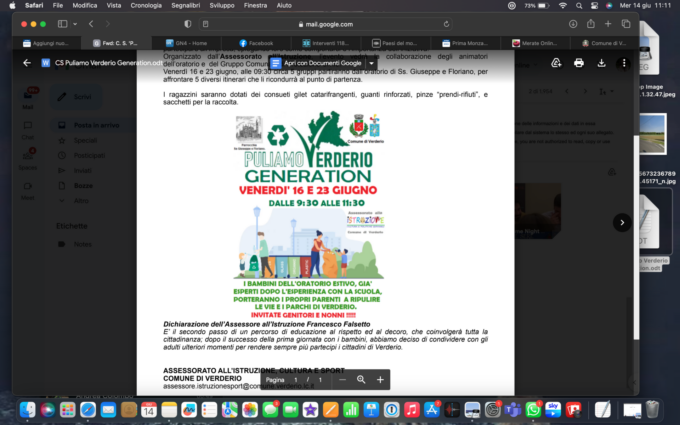The width and height of the screenshot is (680, 425).
Task: Open App Store from the Dock
Action: 432,409
